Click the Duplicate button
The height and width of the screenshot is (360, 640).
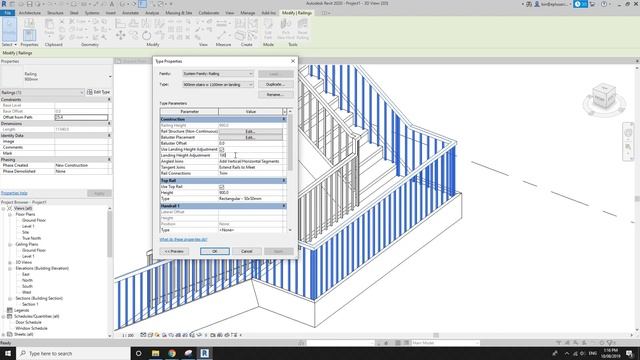pos(276,84)
